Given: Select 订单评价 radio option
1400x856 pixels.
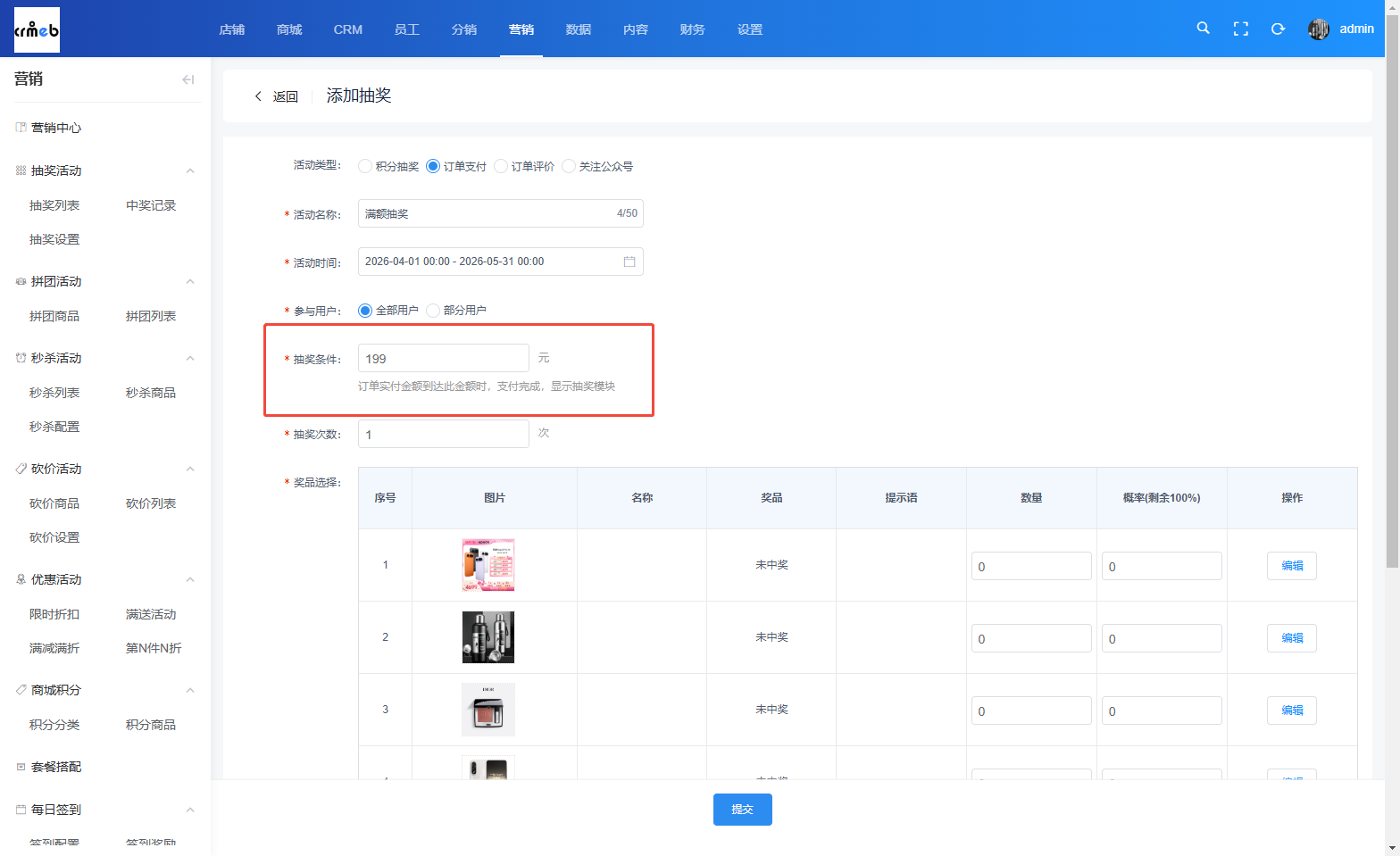Looking at the screenshot, I should point(501,166).
